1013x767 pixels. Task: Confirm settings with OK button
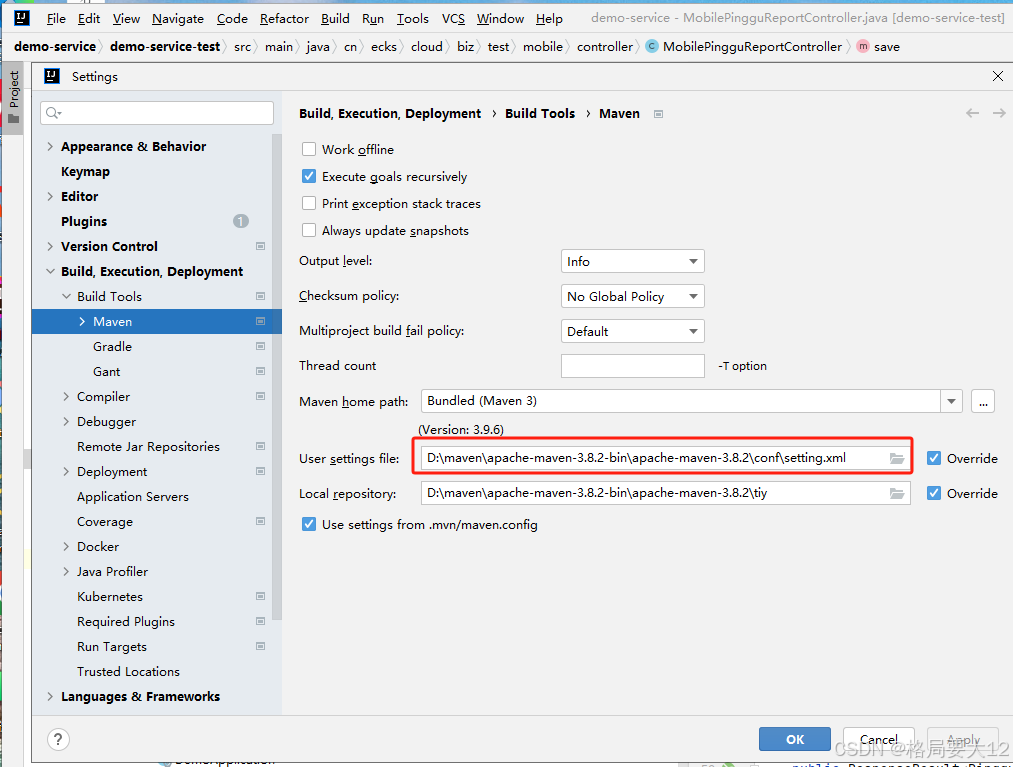[x=795, y=739]
